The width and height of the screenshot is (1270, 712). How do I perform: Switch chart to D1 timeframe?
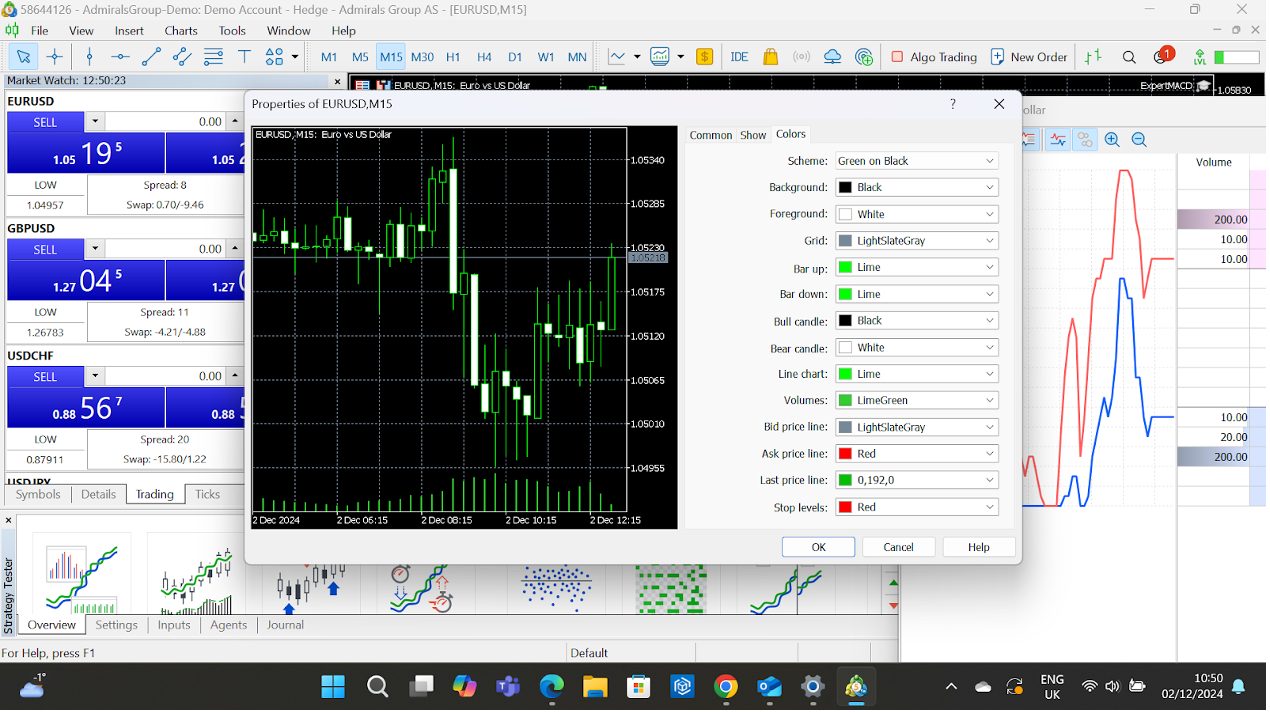tap(515, 57)
